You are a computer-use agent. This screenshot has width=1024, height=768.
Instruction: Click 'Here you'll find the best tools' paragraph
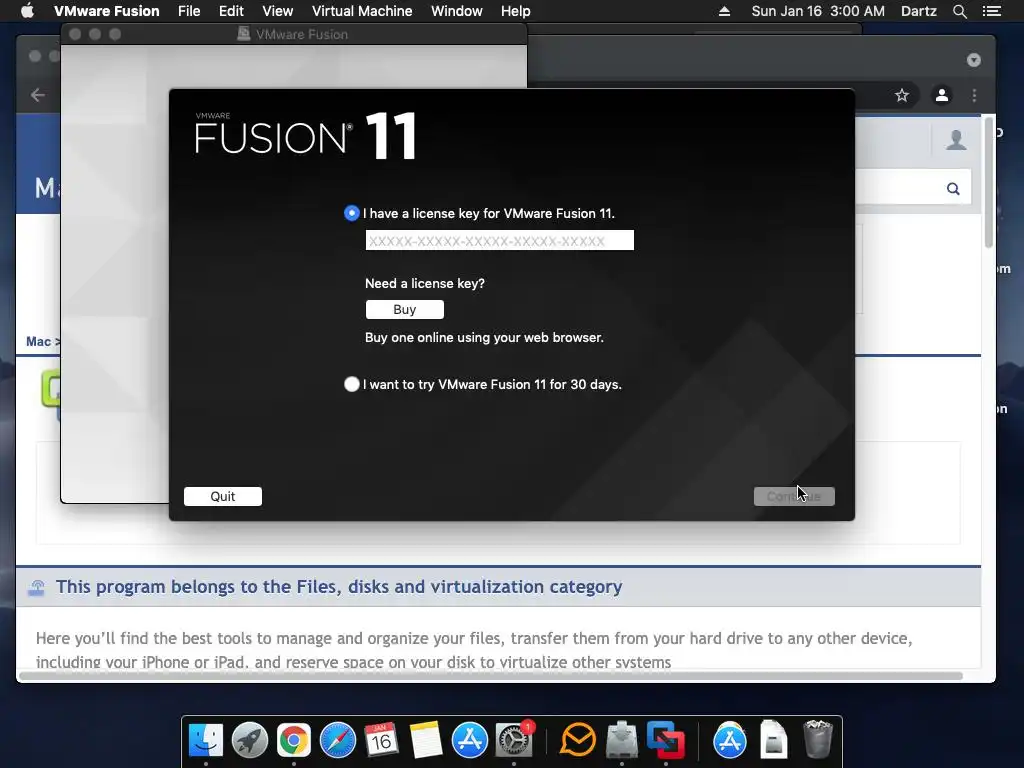point(474,650)
